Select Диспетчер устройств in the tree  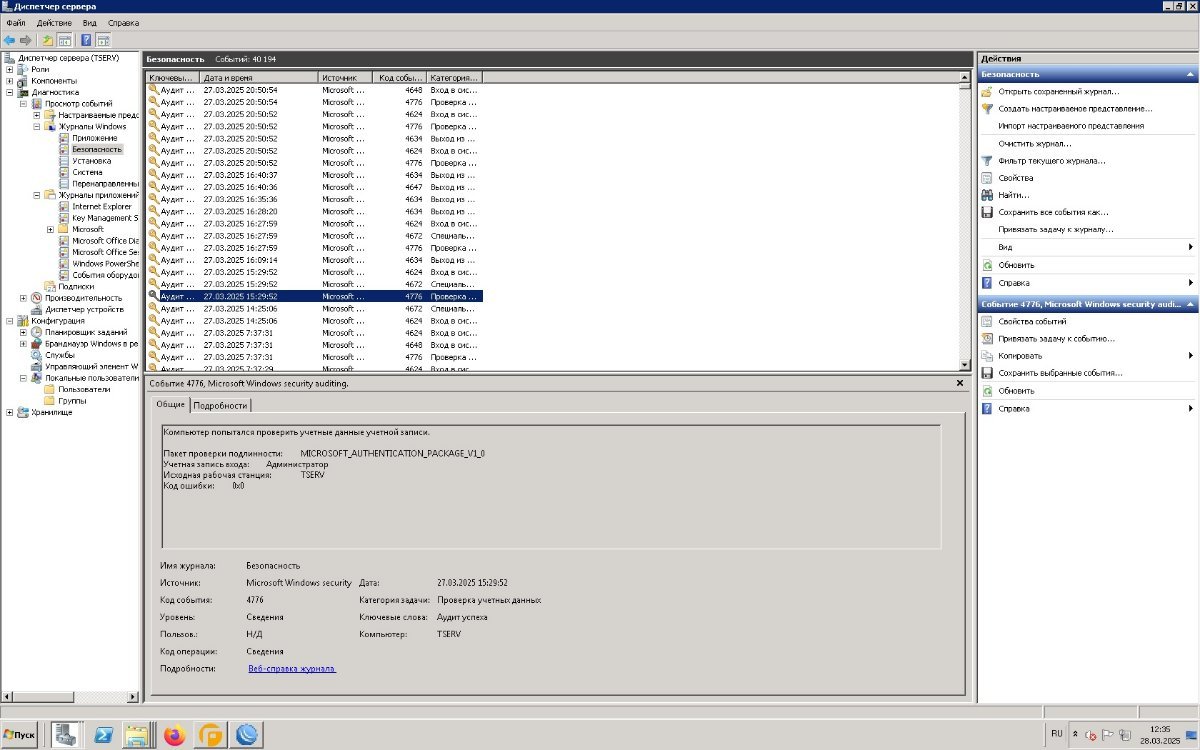[83, 309]
